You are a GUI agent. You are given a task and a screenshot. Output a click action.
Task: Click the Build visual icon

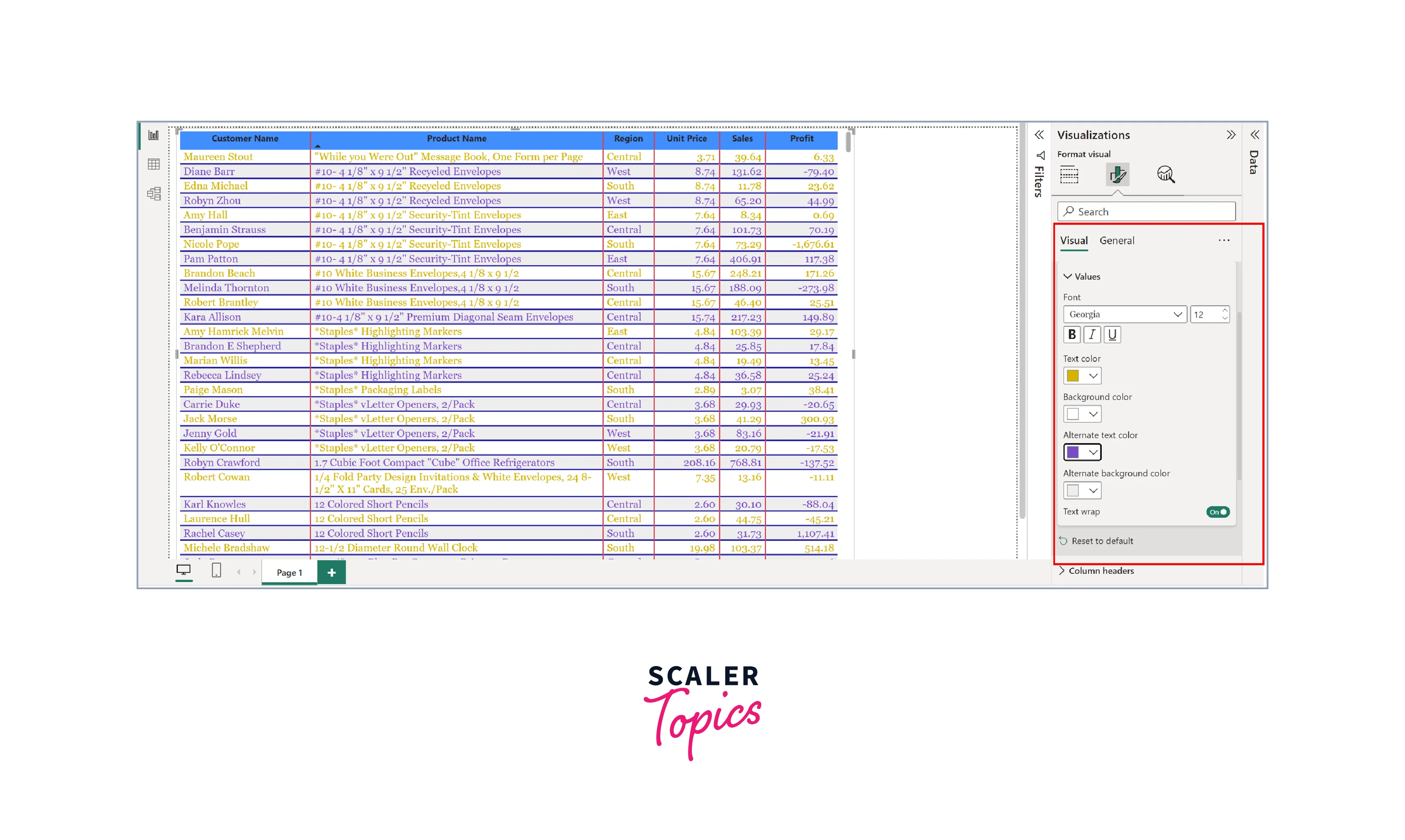[x=1069, y=175]
